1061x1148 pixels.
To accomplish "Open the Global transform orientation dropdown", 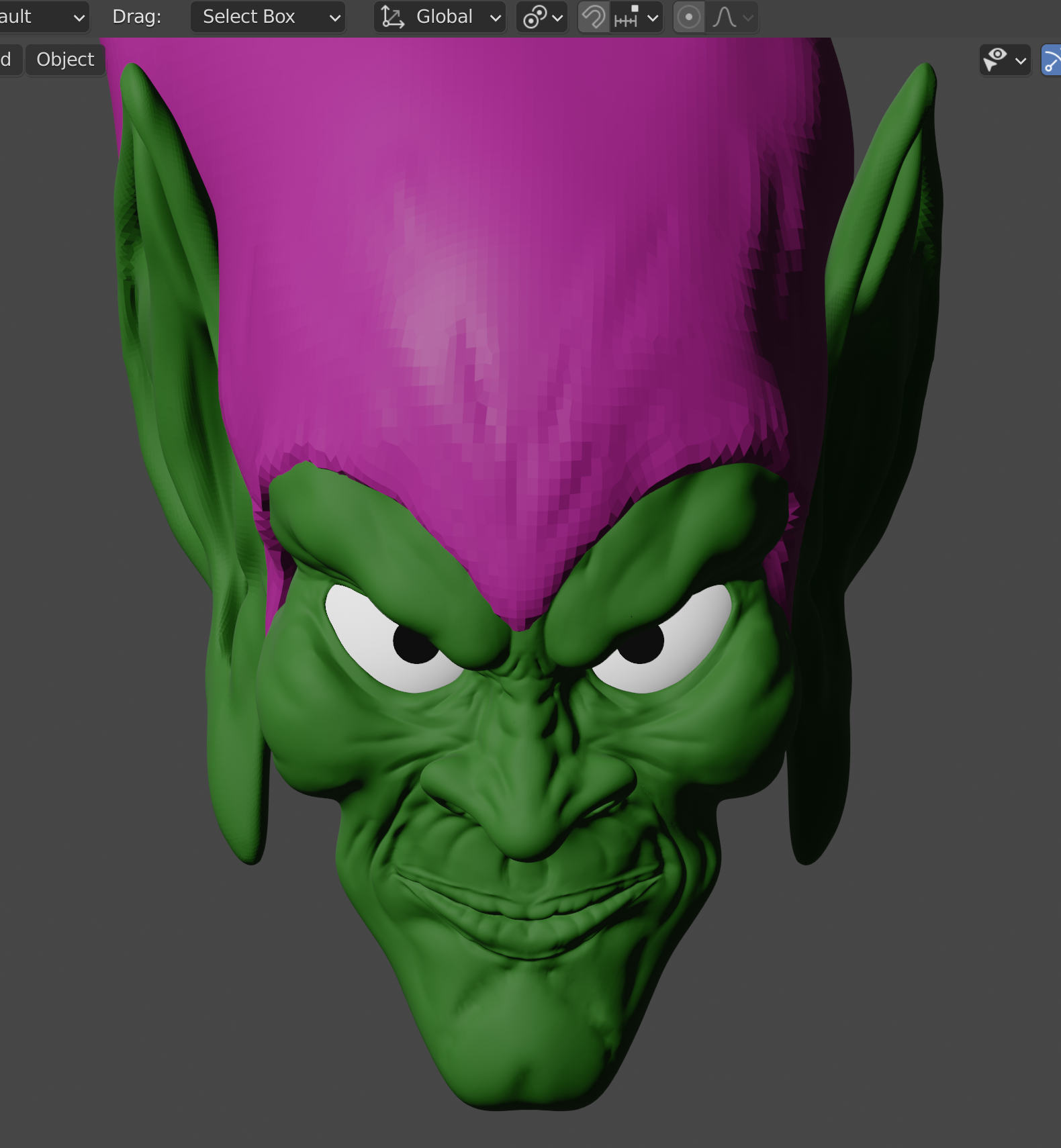I will coord(439,17).
